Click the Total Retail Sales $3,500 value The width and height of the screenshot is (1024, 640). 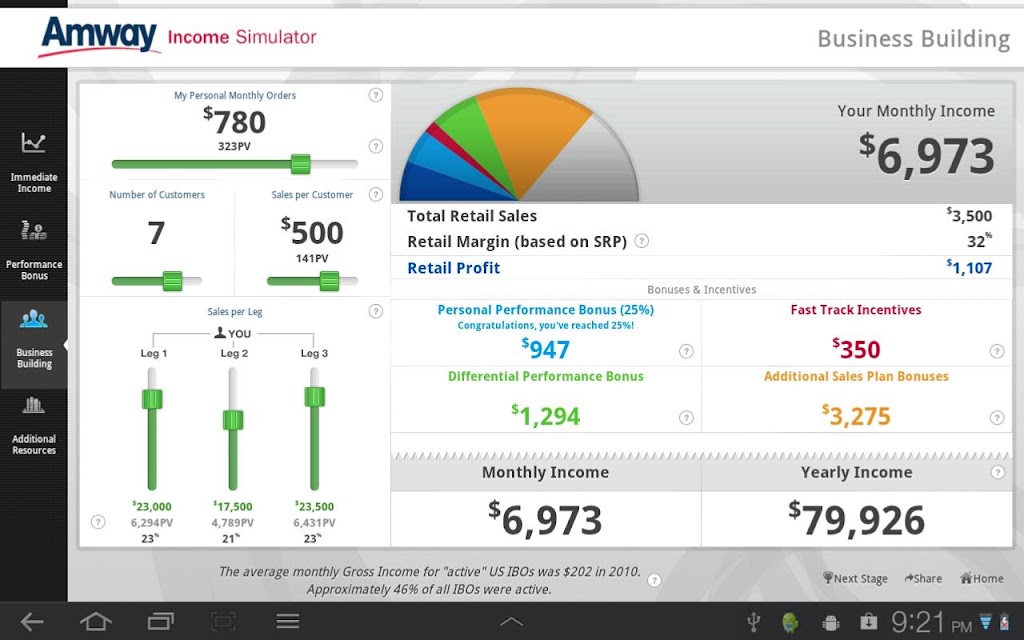(969, 216)
